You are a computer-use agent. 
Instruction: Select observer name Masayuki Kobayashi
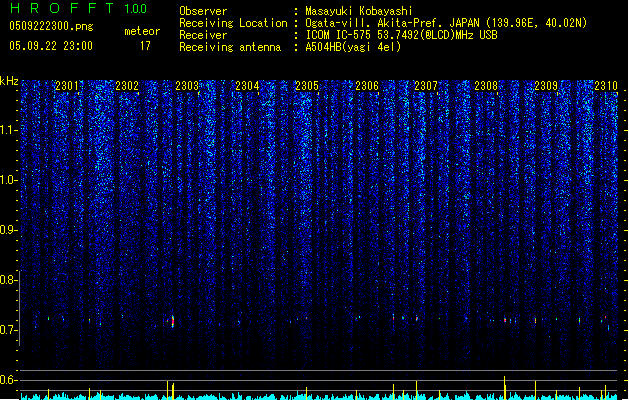[359, 11]
